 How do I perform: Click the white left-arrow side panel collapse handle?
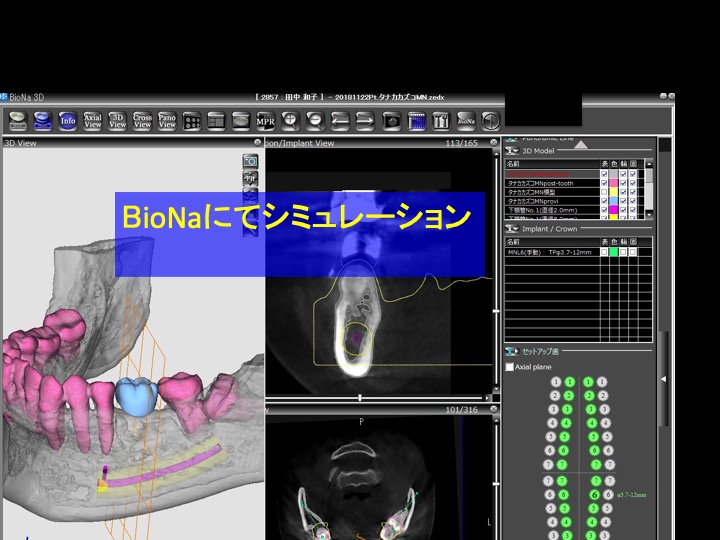(664, 379)
